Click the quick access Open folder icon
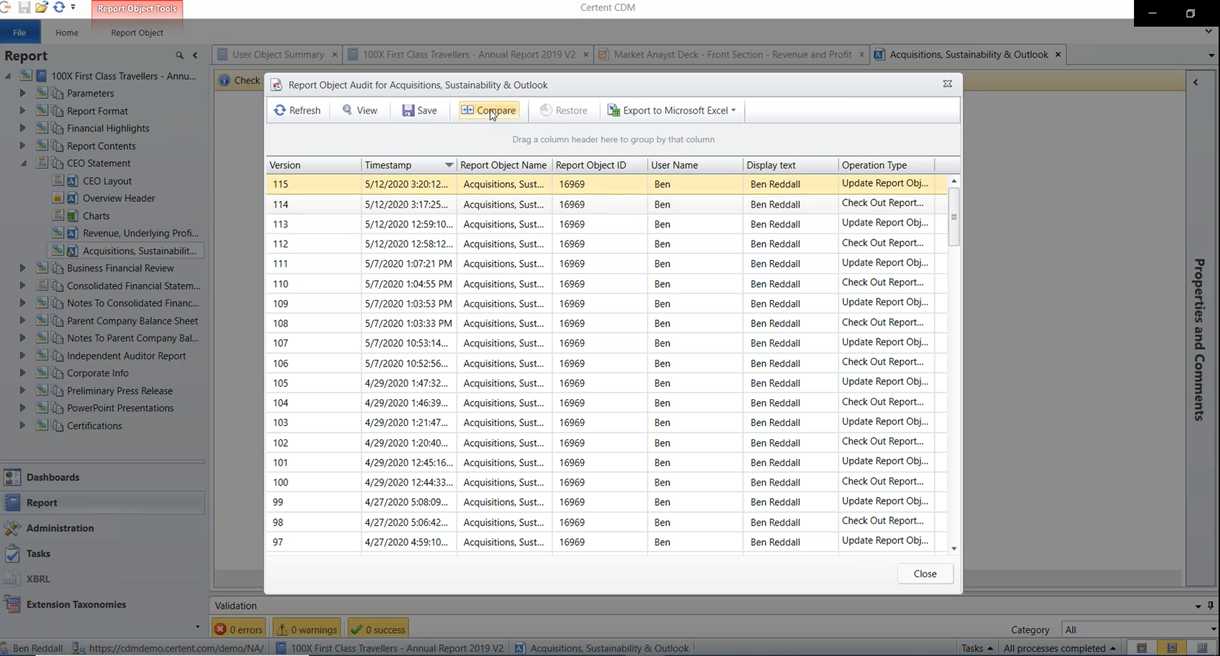Screen dimensions: 1220x656 pos(41,7)
